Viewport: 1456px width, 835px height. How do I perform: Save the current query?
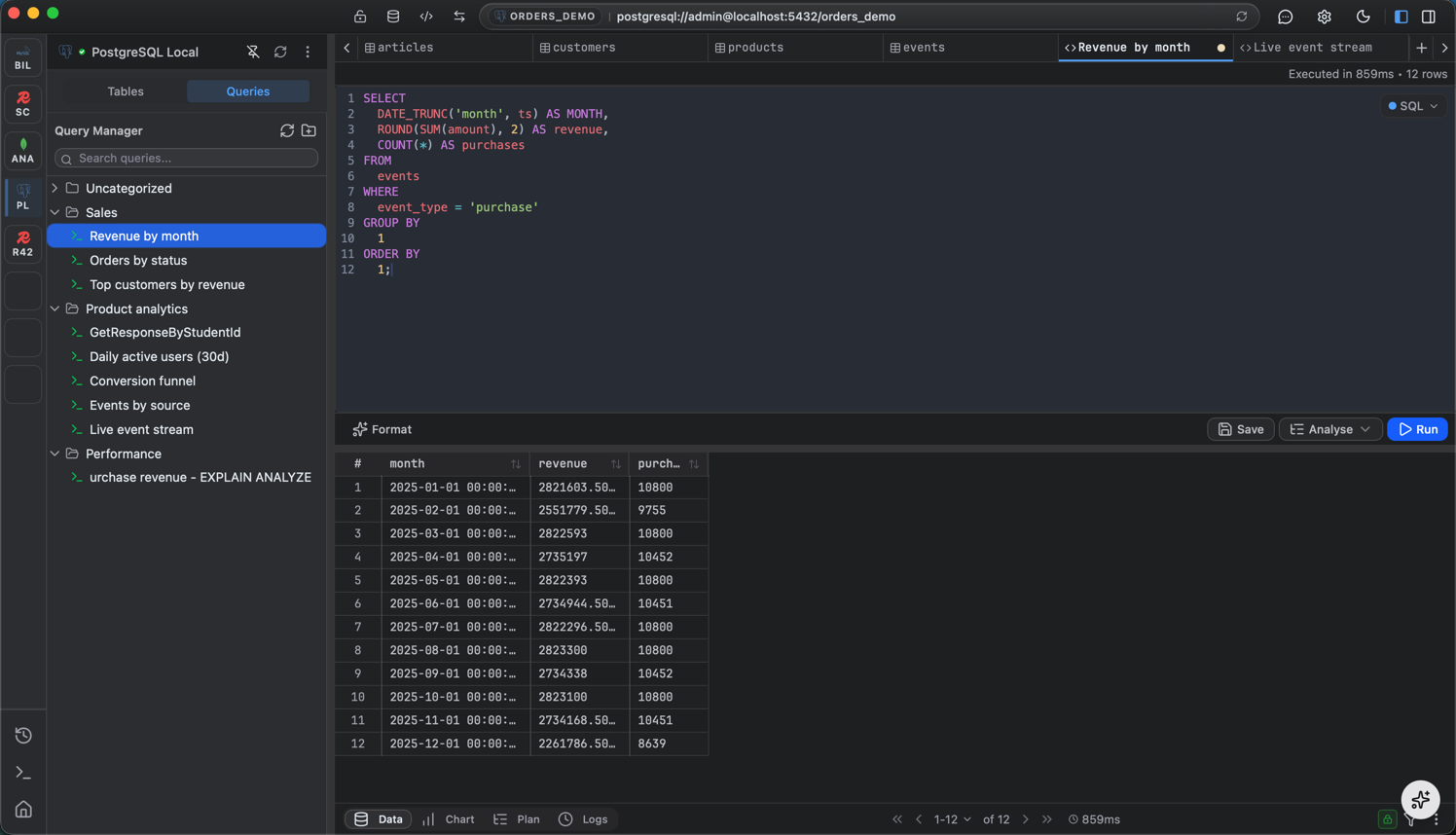click(1241, 429)
